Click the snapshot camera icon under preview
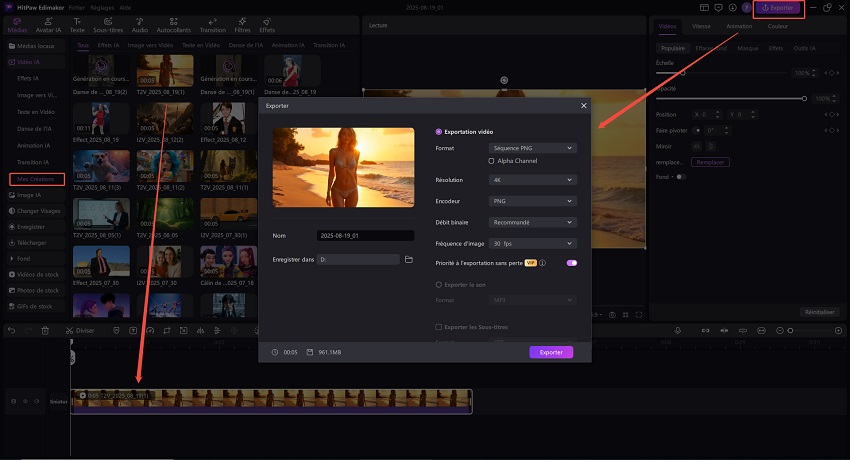The width and height of the screenshot is (850, 460). (612, 315)
